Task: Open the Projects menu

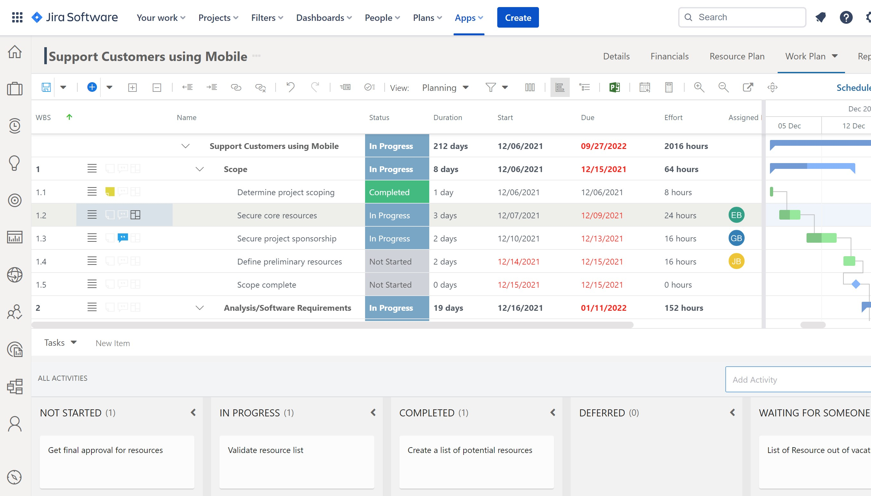Action: 218,18
